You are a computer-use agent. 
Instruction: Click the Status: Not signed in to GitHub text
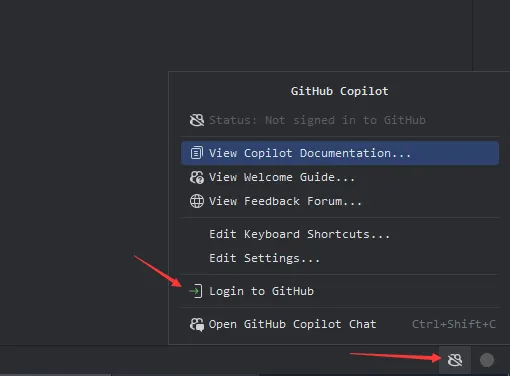317,120
